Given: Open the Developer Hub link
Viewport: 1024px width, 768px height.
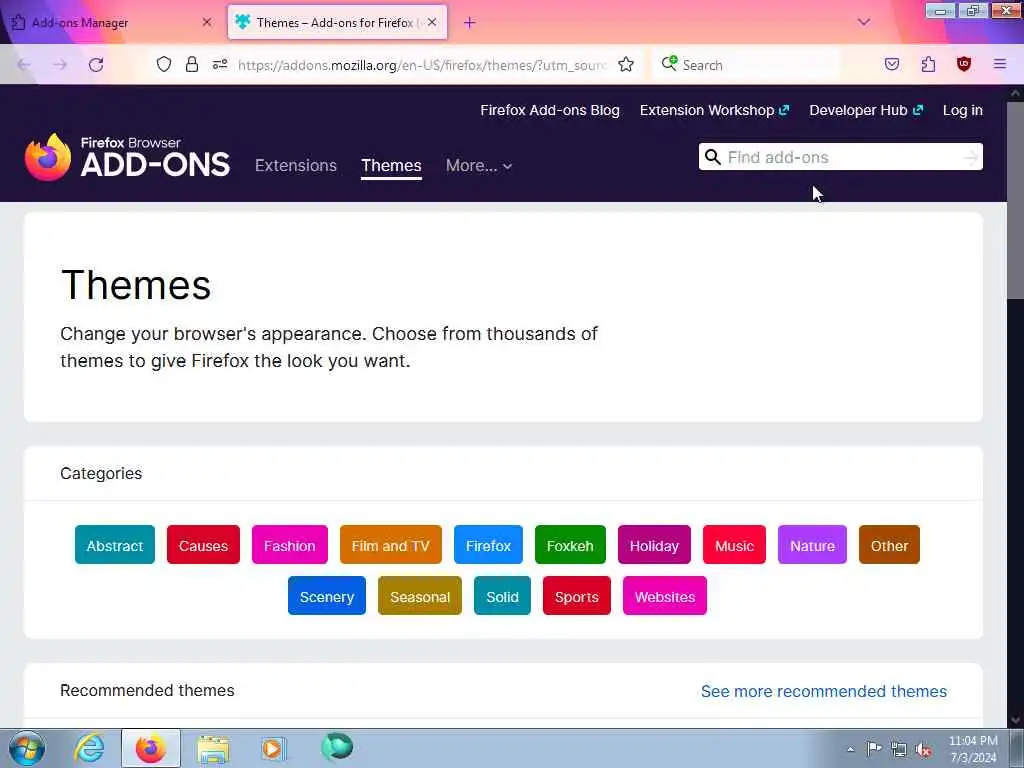Looking at the screenshot, I should point(866,110).
